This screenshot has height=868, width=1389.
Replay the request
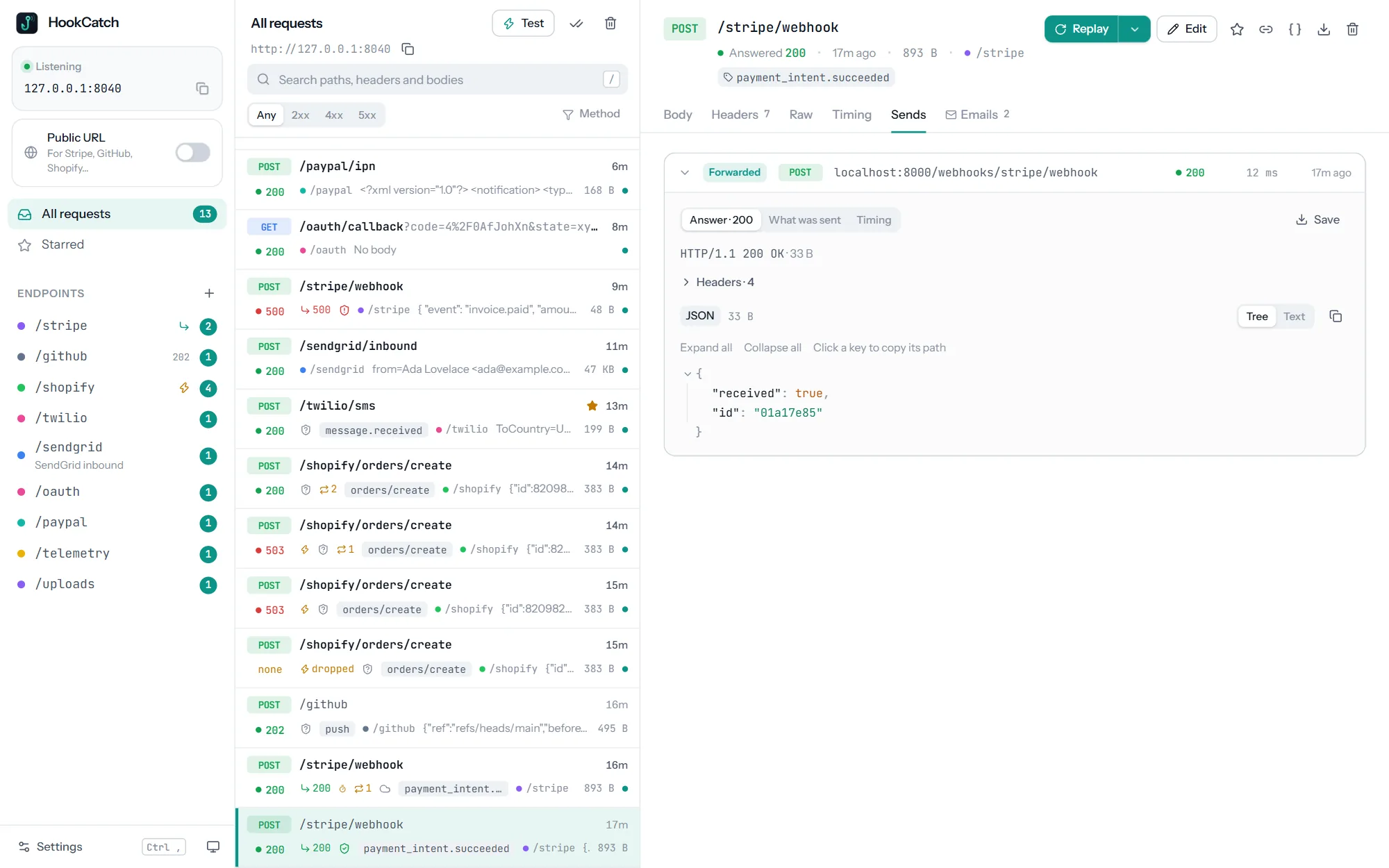click(1081, 29)
